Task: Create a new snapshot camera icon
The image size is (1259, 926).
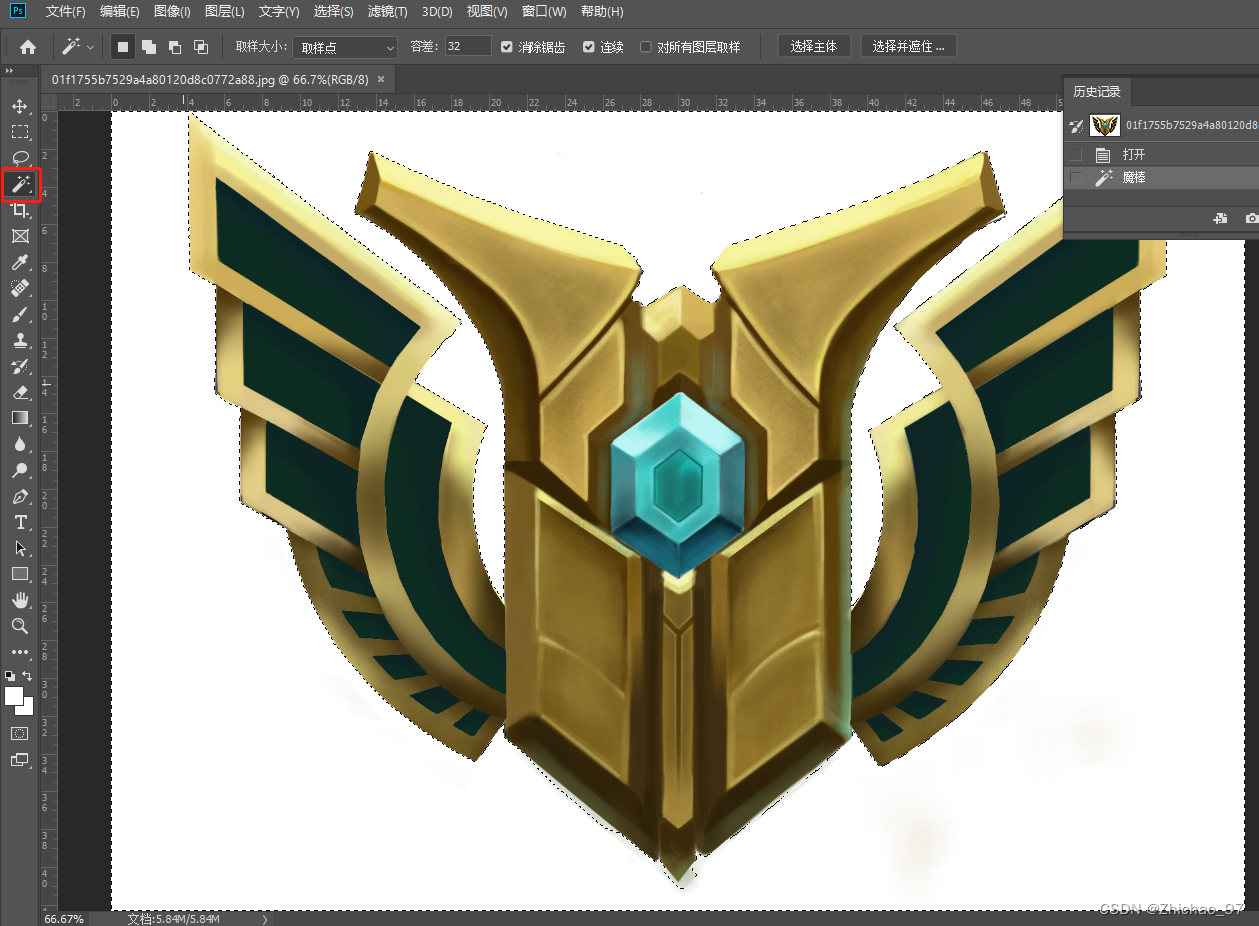Action: (1250, 218)
